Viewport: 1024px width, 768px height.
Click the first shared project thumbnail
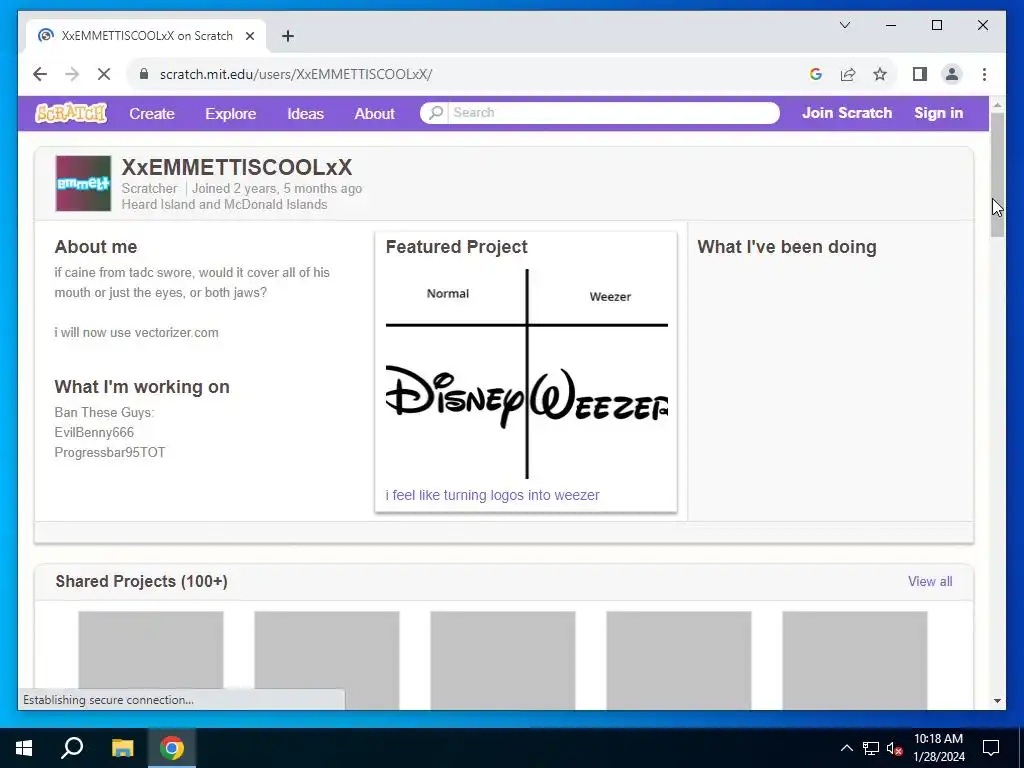151,660
